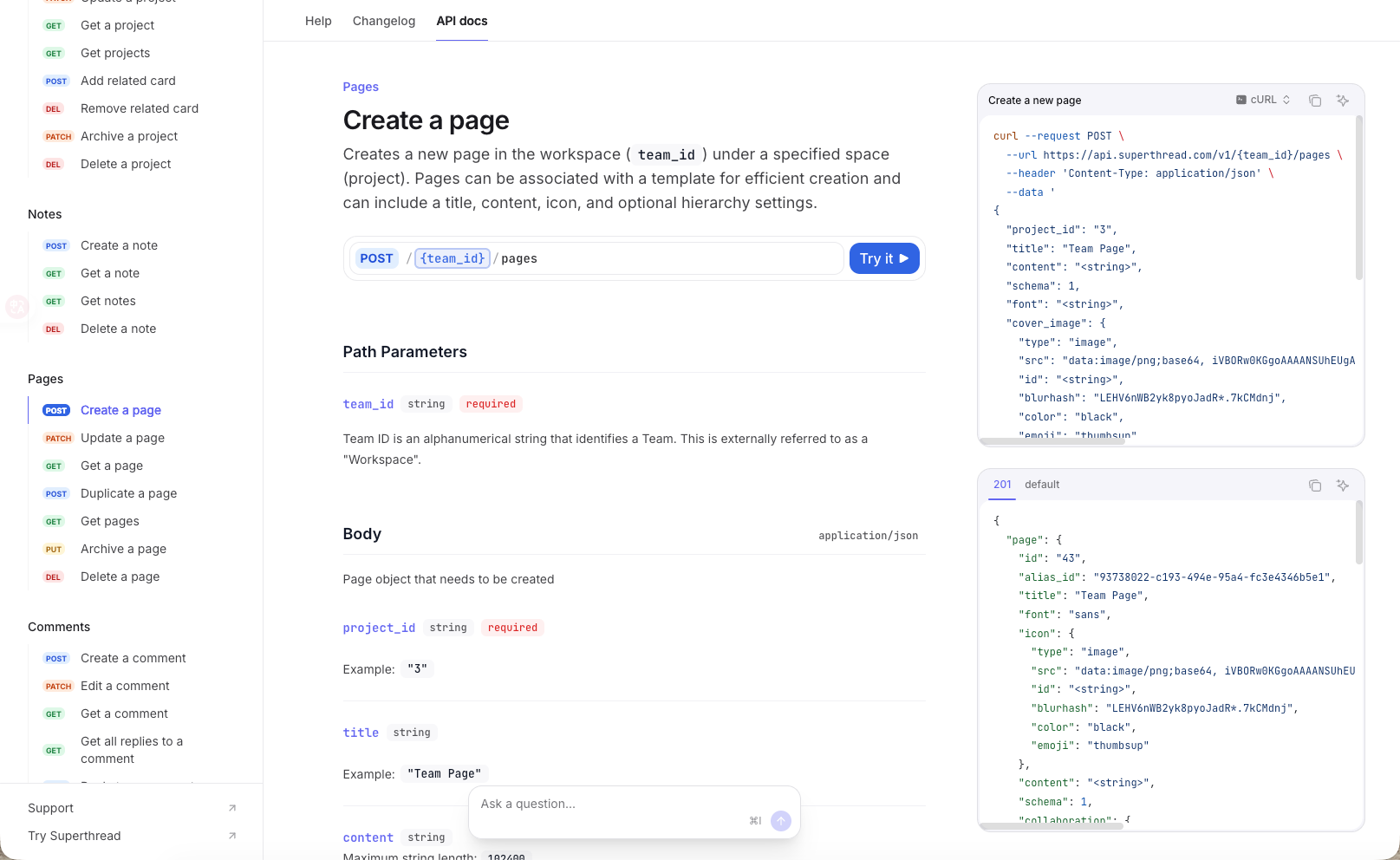The image size is (1400, 860).
Task: Open Try Superthread external link
Action: pyautogui.click(x=232, y=836)
